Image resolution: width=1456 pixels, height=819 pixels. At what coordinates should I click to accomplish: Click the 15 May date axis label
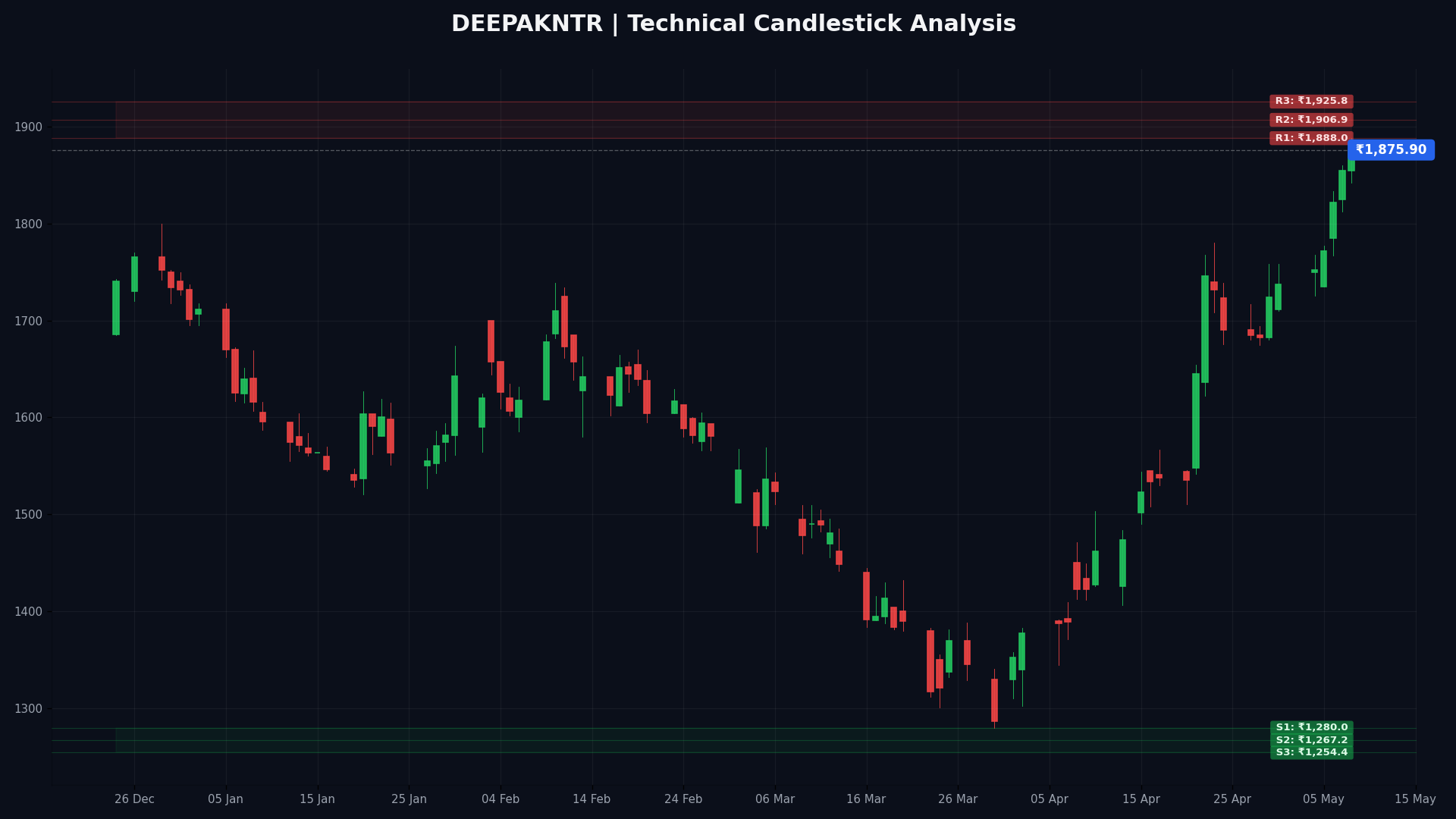[x=1415, y=799]
